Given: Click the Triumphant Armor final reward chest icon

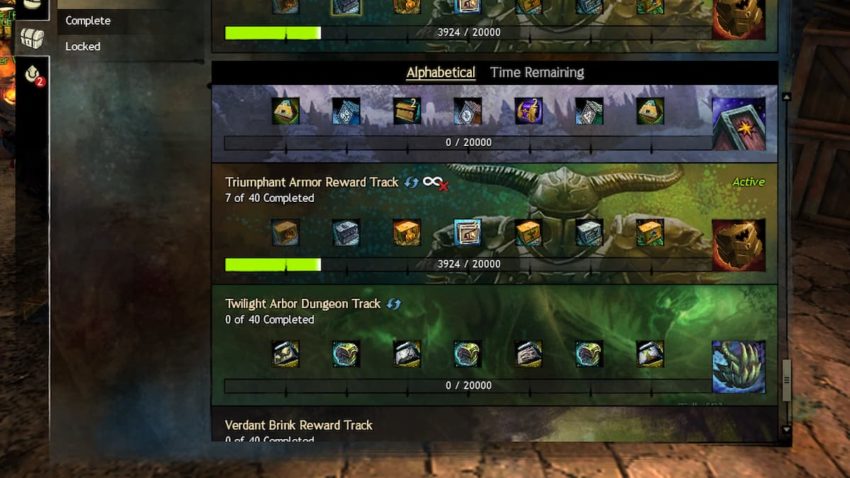Looking at the screenshot, I should coord(738,245).
